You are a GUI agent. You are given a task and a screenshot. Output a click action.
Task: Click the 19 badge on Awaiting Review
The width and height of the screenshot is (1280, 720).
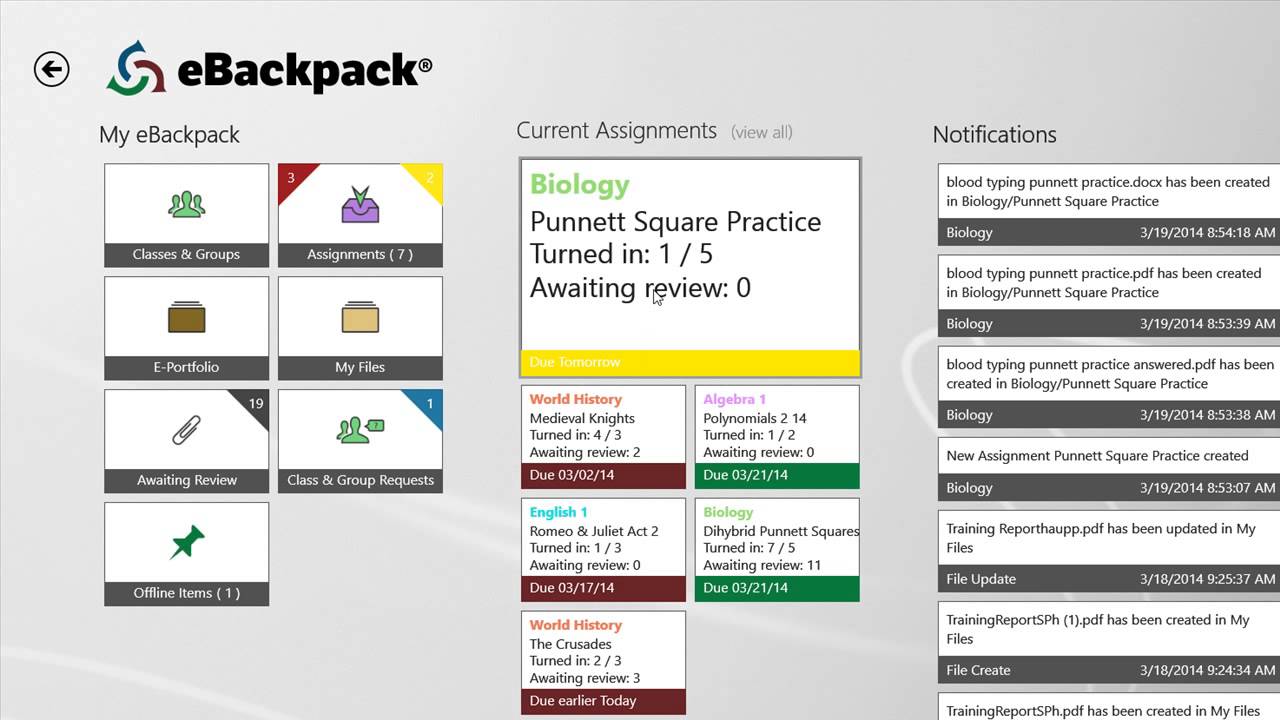[256, 404]
